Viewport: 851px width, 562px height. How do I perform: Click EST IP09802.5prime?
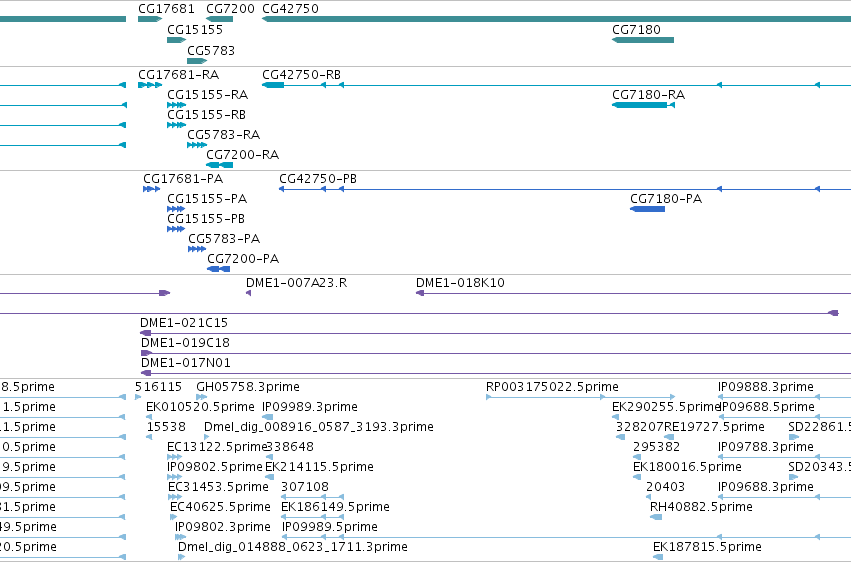click(174, 477)
